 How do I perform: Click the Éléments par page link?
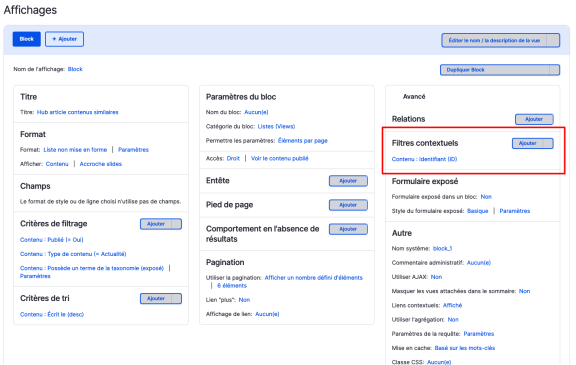[x=303, y=141]
